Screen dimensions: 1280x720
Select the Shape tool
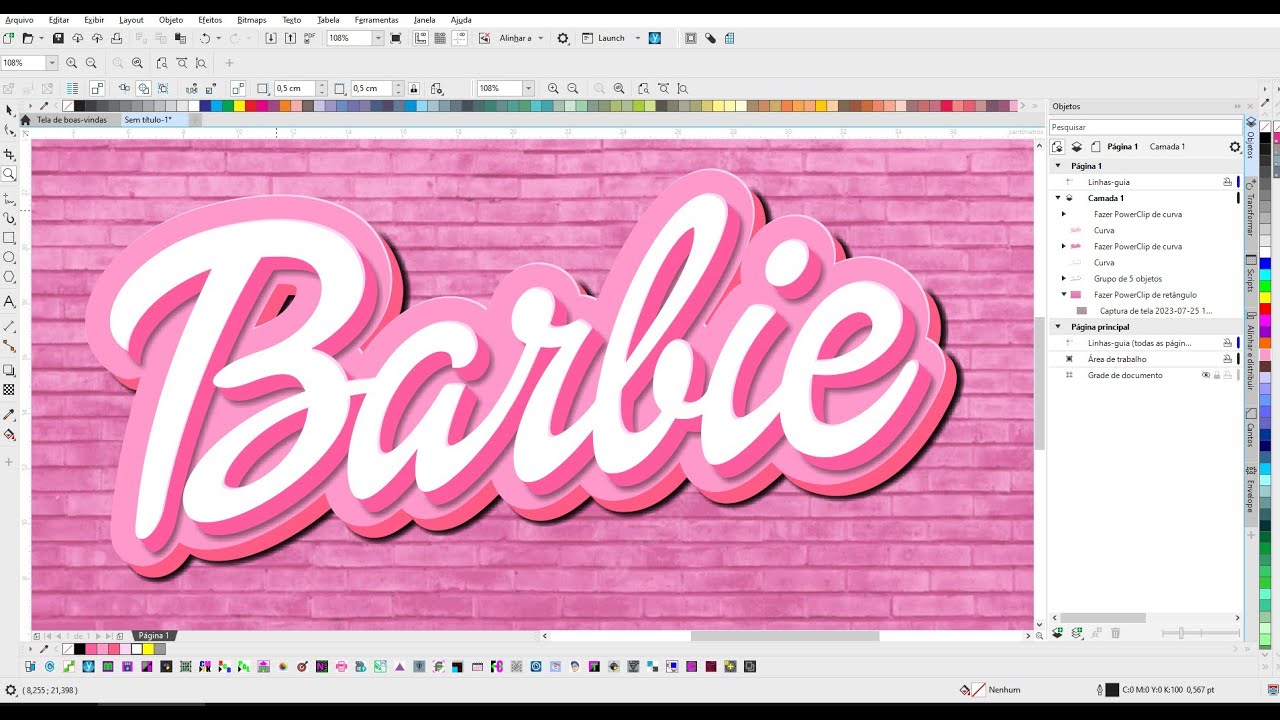tap(9, 130)
